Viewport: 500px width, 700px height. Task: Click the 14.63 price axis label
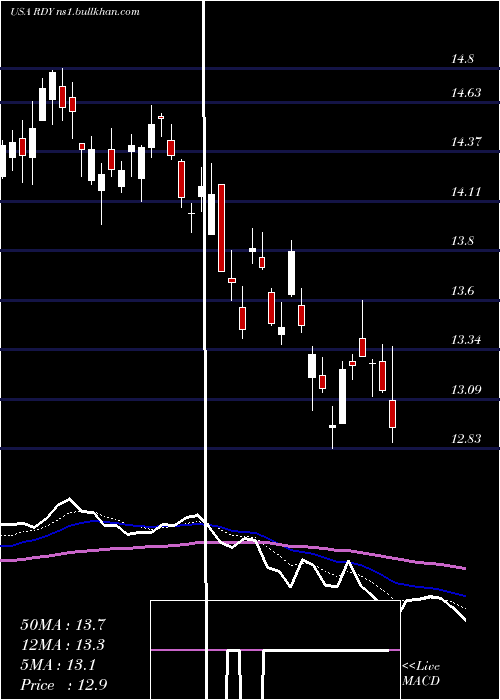pos(466,93)
